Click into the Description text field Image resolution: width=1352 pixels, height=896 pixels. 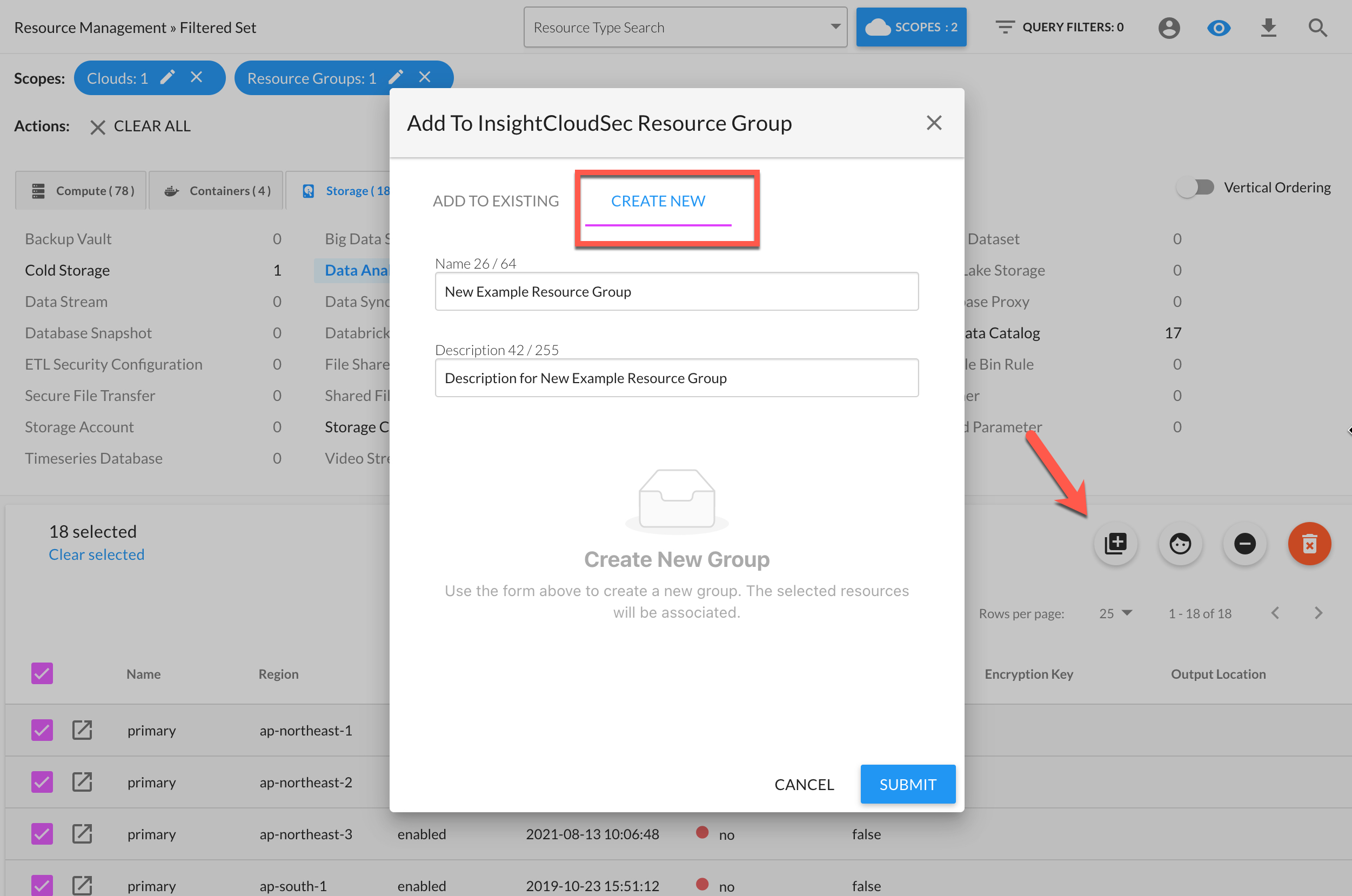(676, 378)
